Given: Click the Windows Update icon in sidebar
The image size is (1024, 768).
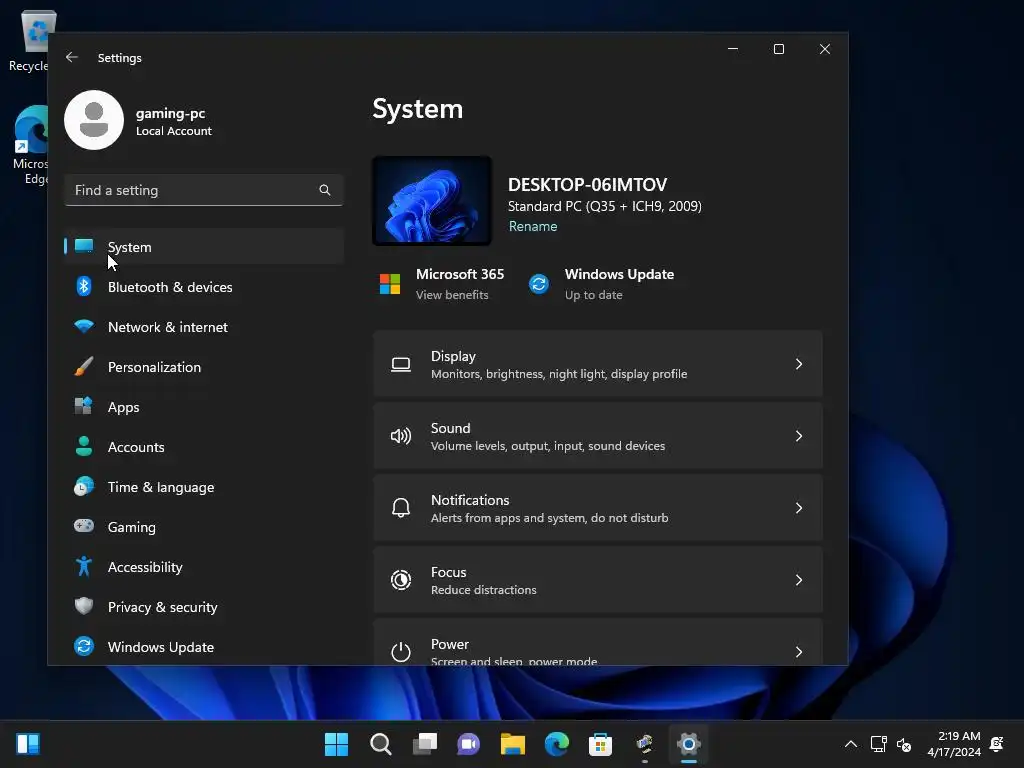Looking at the screenshot, I should (84, 646).
